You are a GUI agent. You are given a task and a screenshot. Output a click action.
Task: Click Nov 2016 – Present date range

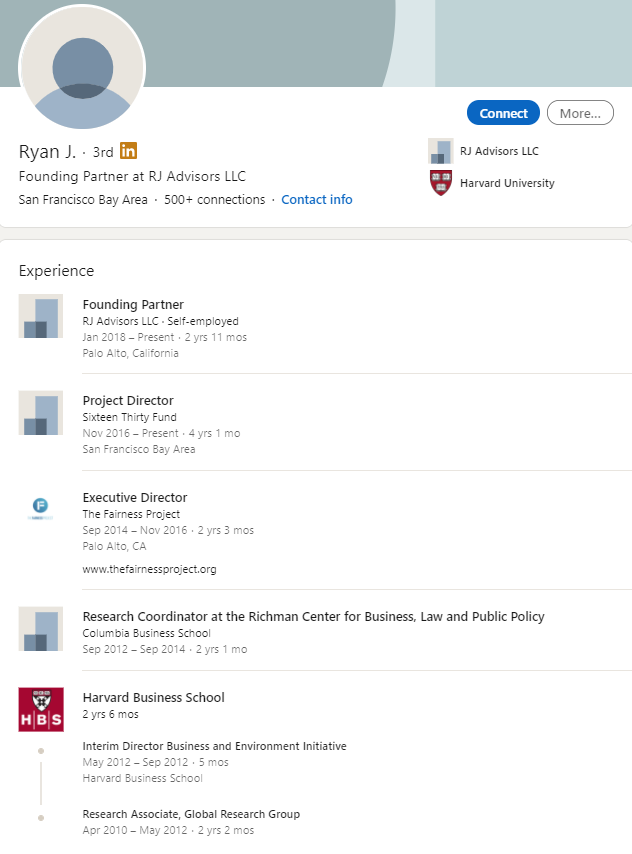click(130, 434)
